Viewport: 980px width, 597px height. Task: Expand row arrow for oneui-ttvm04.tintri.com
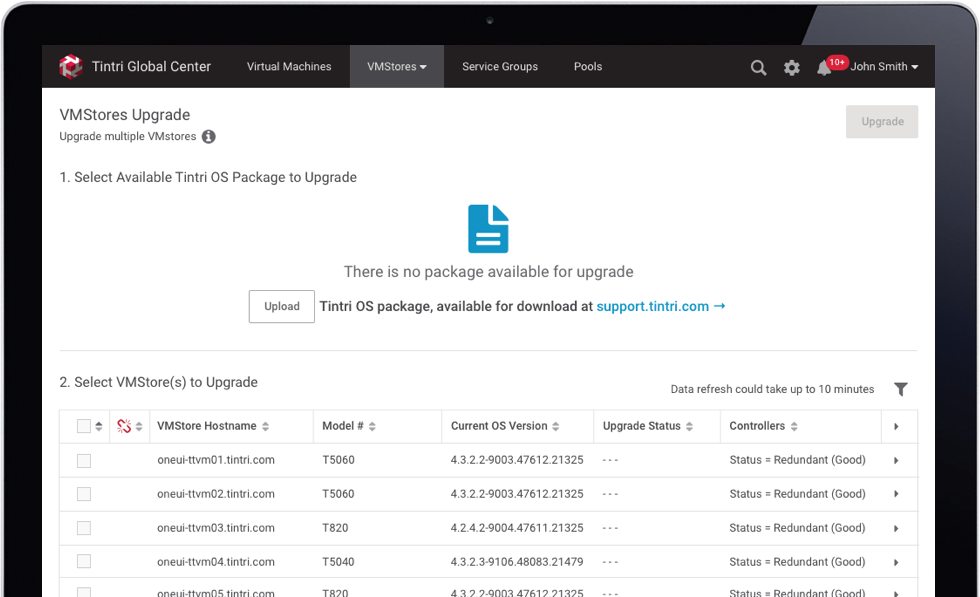[x=896, y=562]
